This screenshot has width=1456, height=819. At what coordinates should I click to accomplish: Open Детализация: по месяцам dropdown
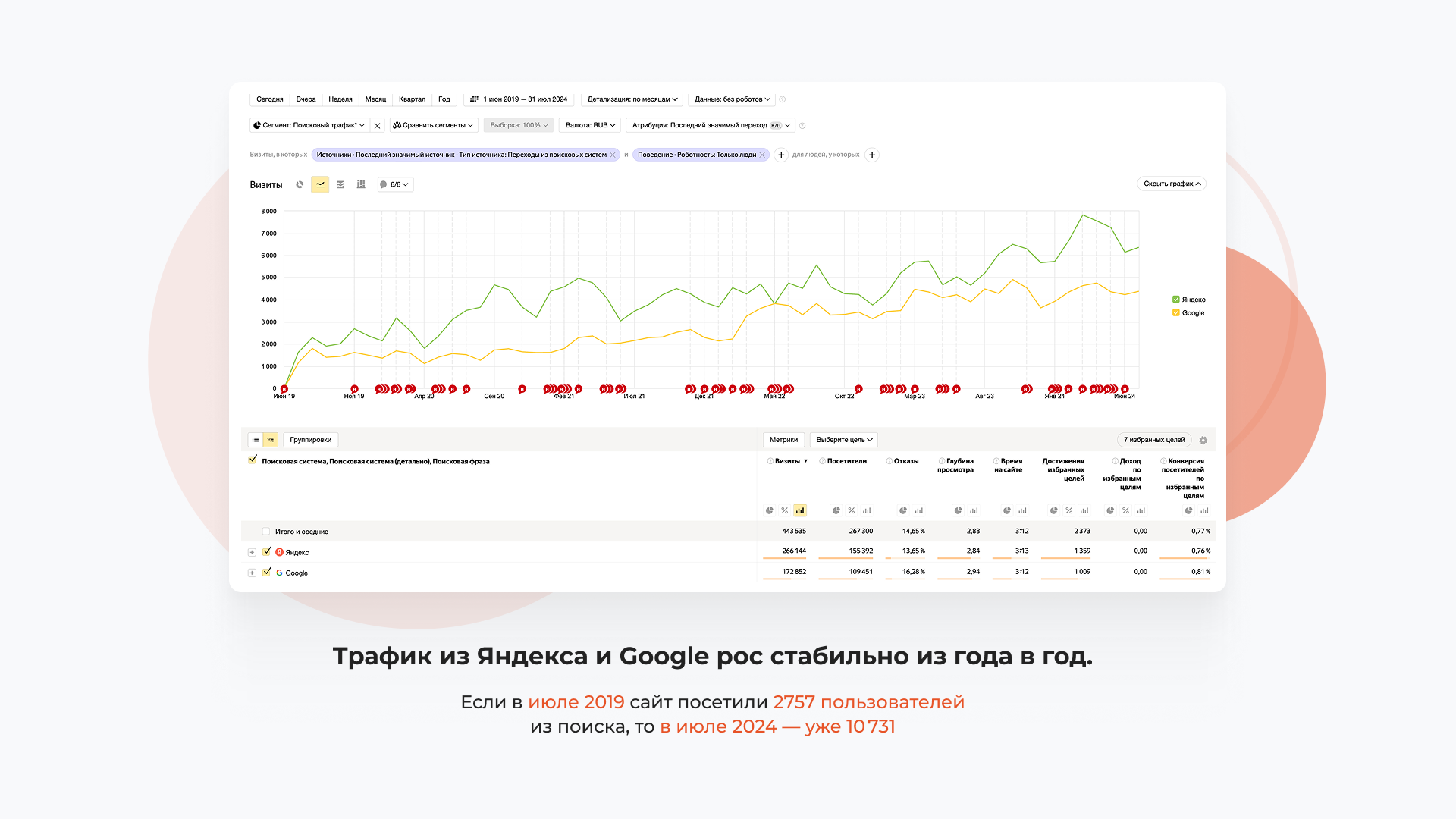click(632, 99)
